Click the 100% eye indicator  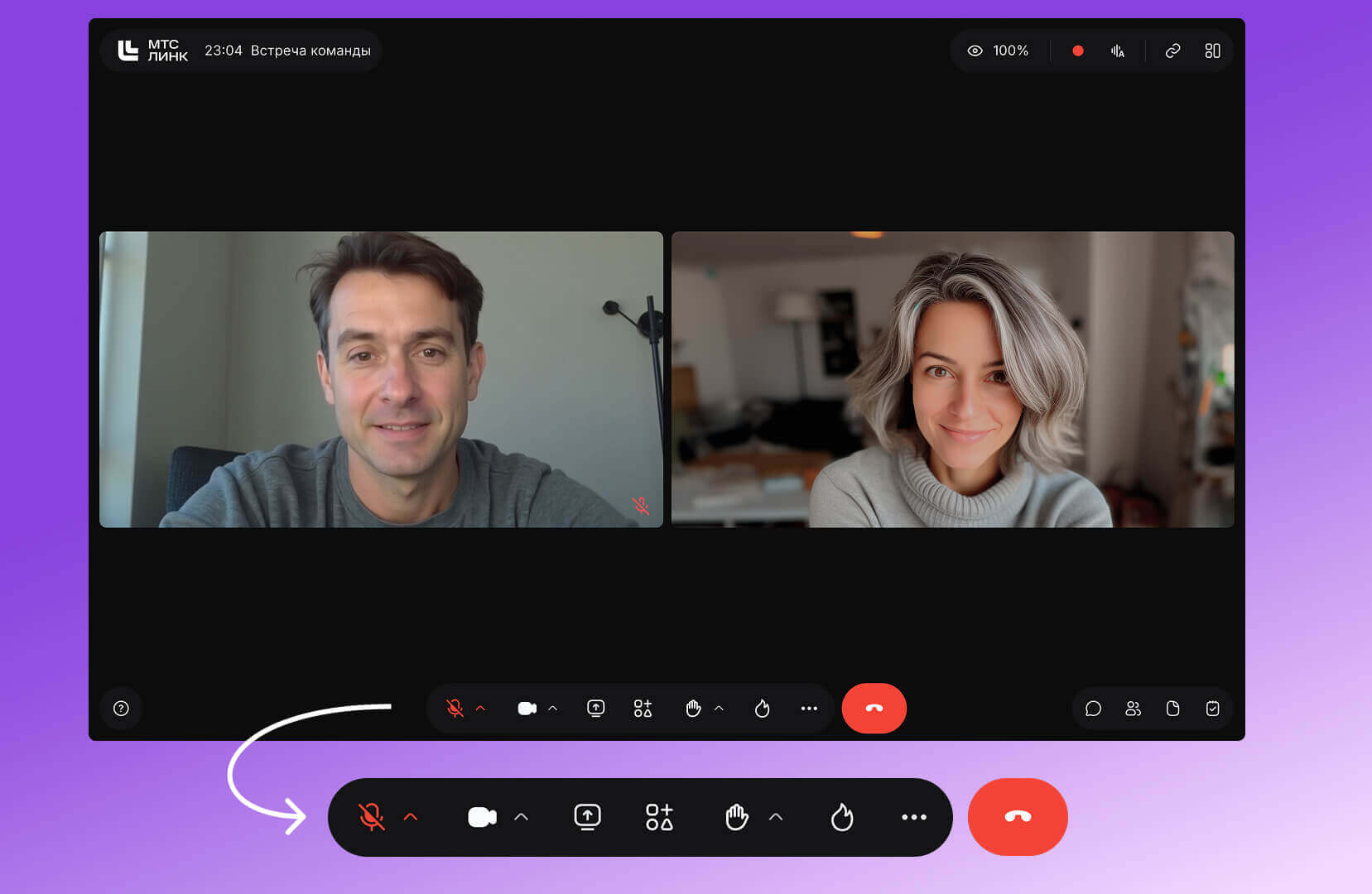coord(998,50)
